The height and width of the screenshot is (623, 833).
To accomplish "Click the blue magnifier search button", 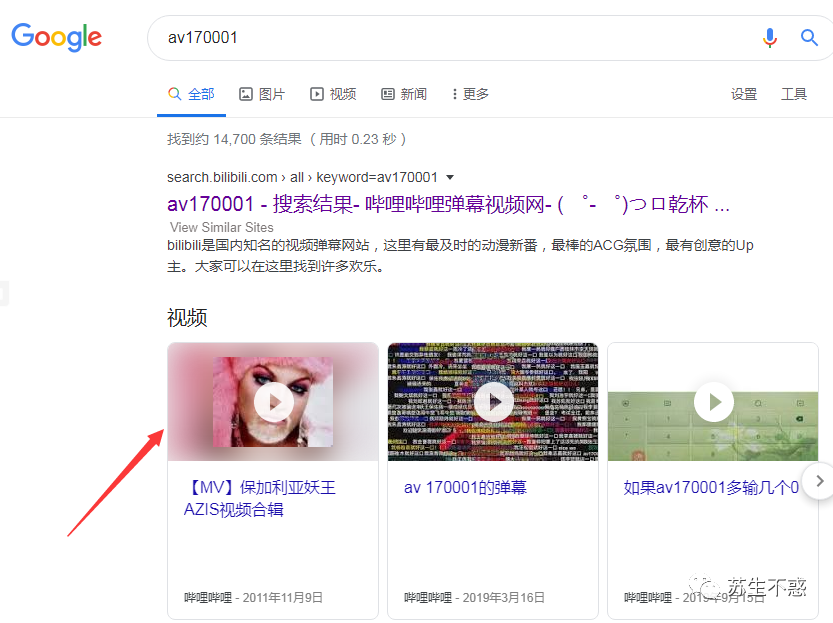I will [809, 38].
